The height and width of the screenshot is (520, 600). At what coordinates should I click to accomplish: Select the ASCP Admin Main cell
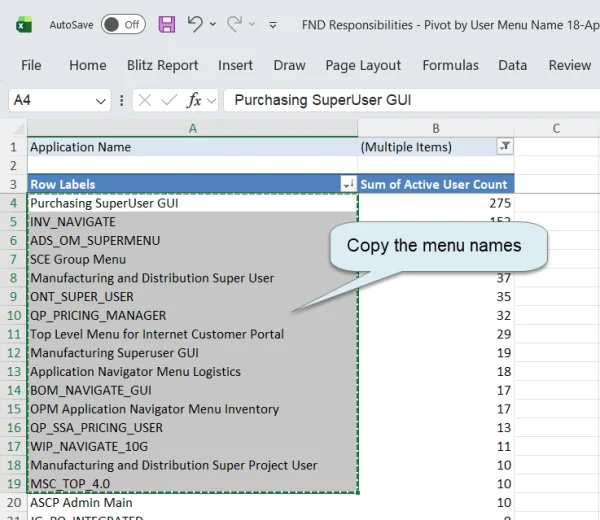click(192, 503)
